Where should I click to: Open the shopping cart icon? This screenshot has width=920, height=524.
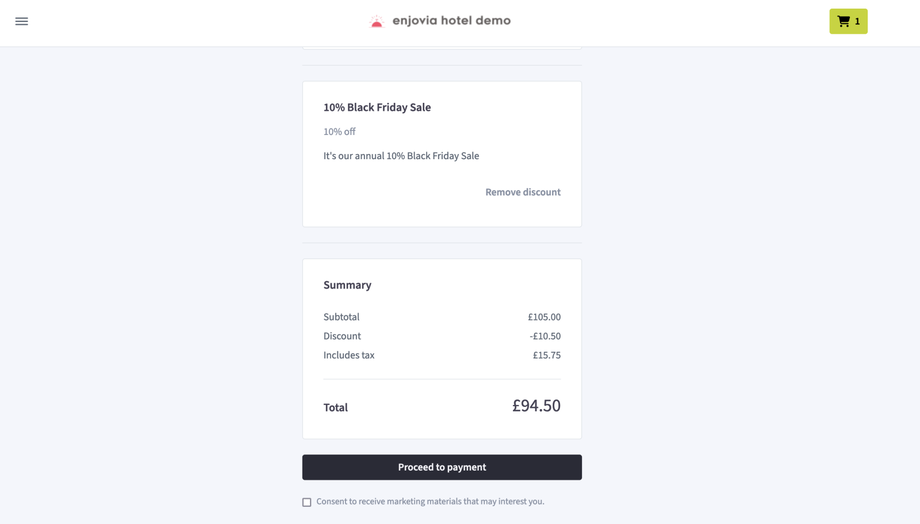click(x=843, y=21)
